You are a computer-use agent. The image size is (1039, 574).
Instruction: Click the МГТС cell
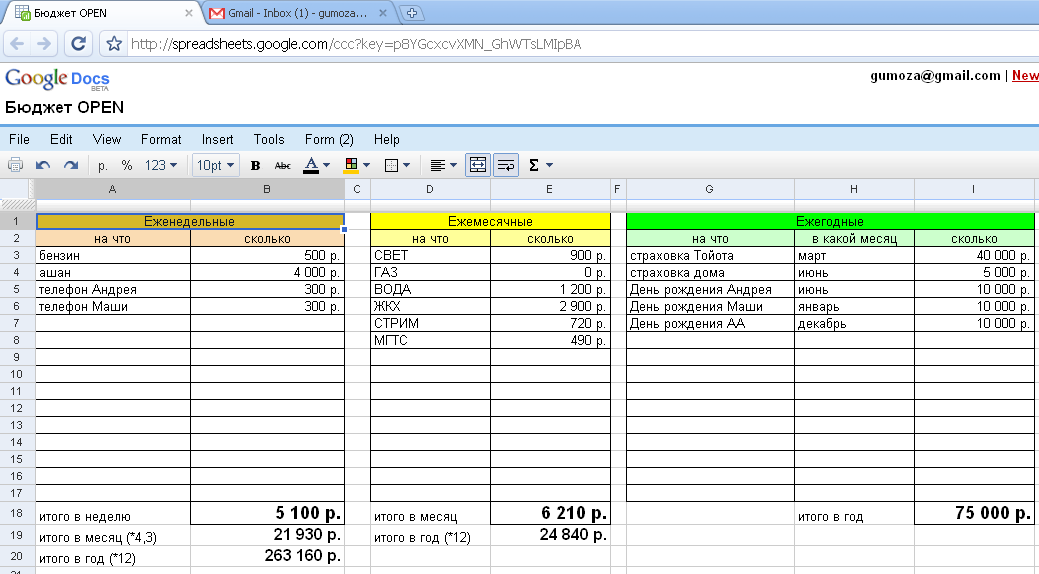pyautogui.click(x=431, y=340)
